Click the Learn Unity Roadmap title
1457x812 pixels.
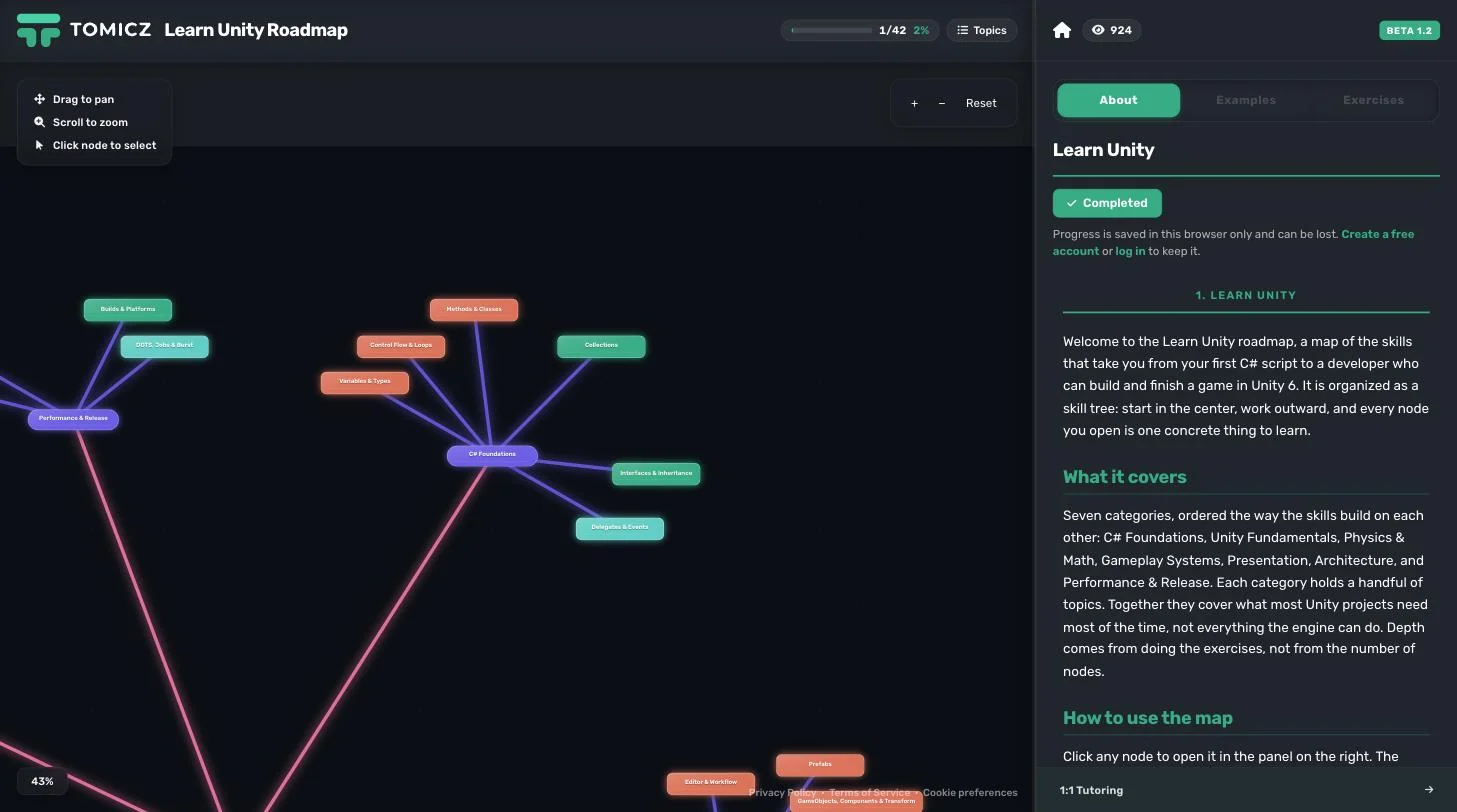point(256,30)
